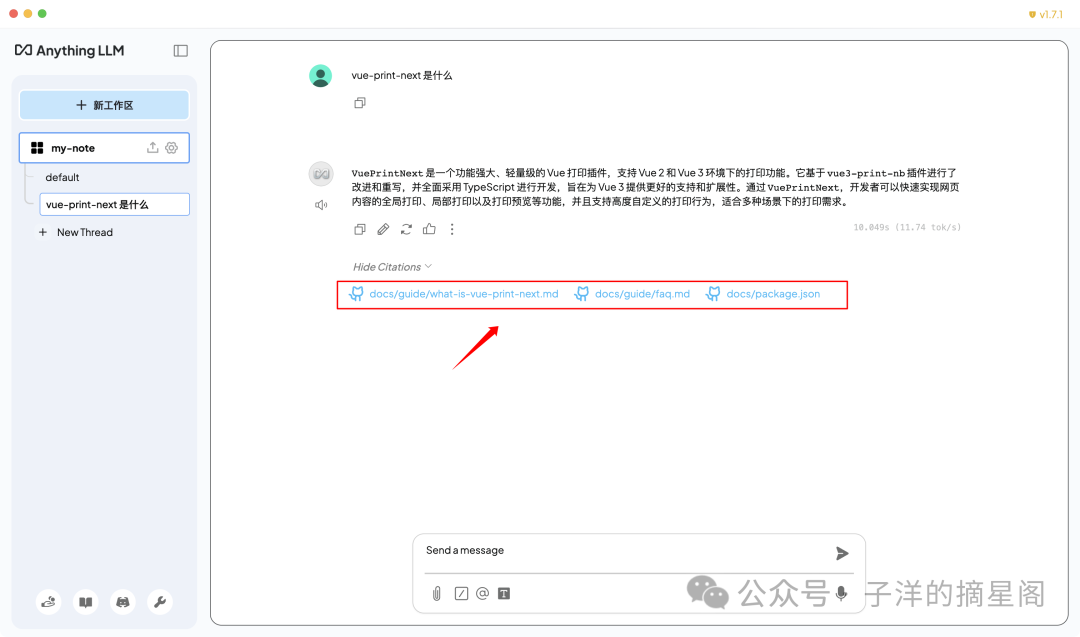Screen dimensions: 1080x637
Task: Select the vue-print-next 是什么 thread
Action: (114, 205)
